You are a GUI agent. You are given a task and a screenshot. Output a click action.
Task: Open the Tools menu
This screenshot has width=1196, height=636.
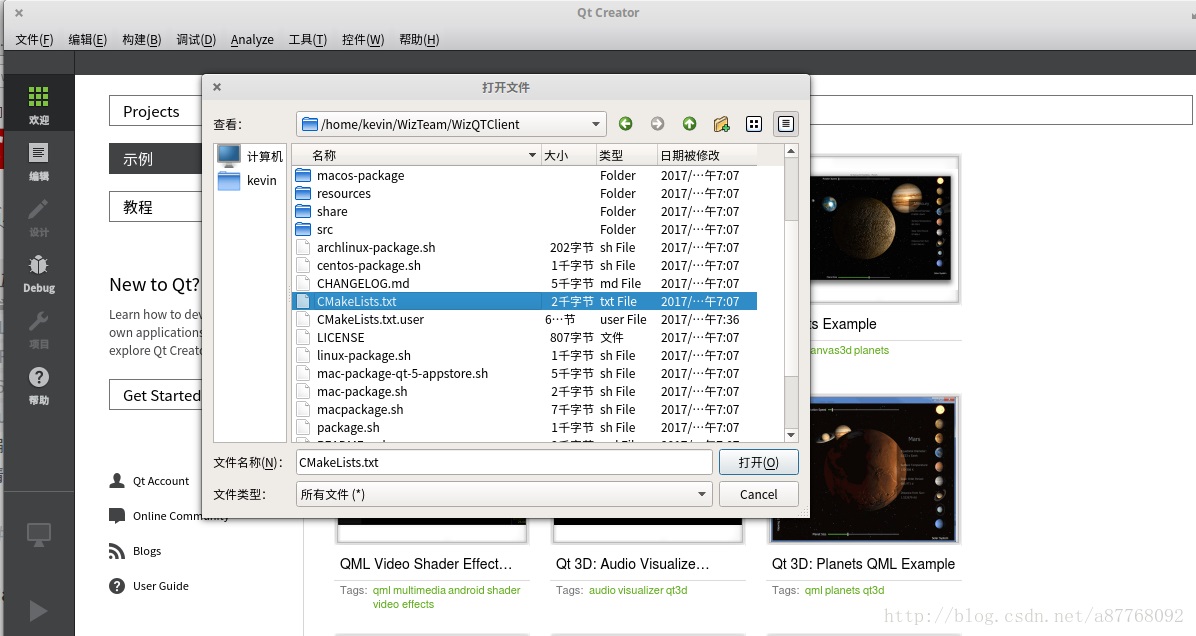click(307, 40)
